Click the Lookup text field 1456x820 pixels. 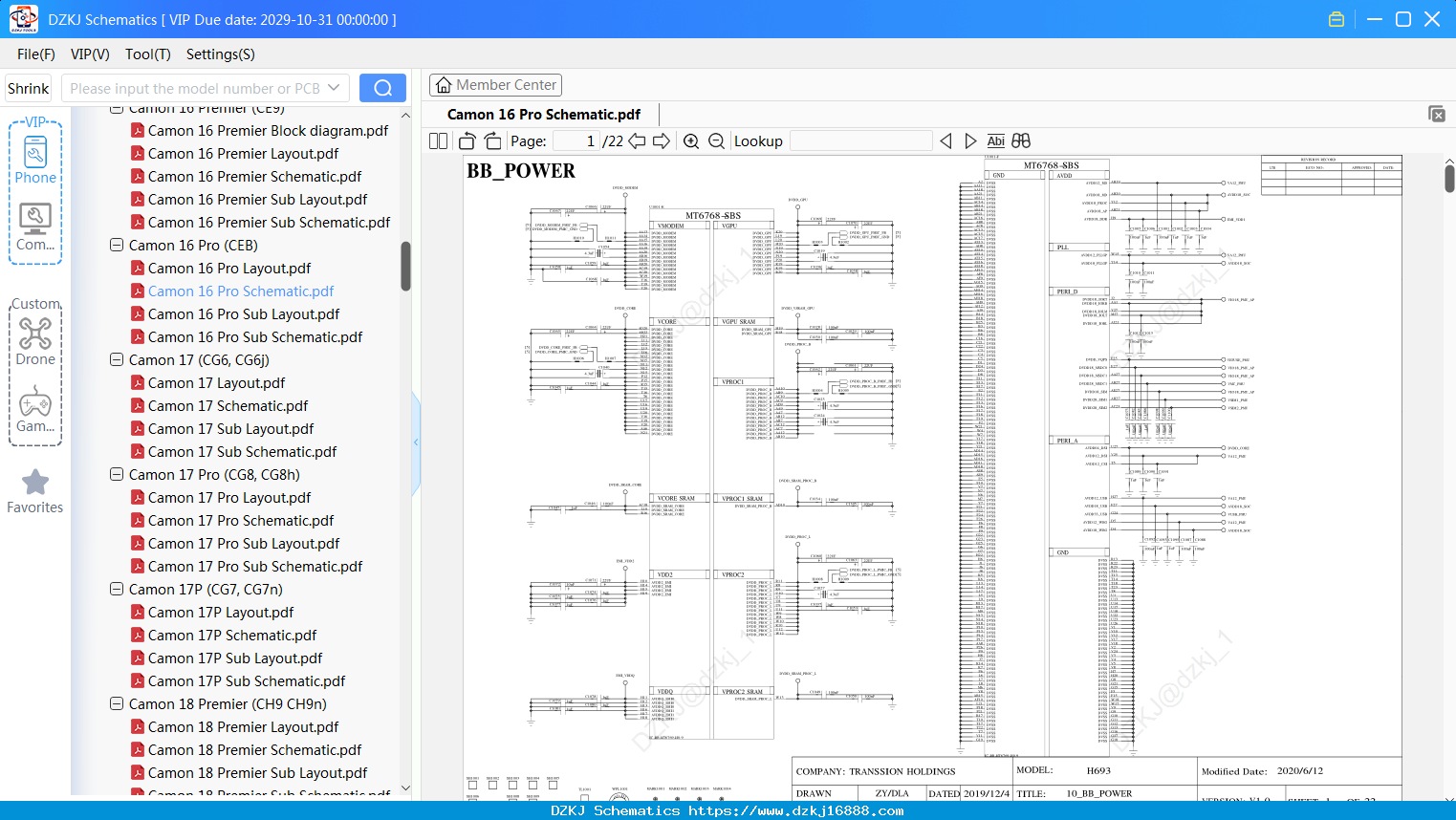[861, 141]
